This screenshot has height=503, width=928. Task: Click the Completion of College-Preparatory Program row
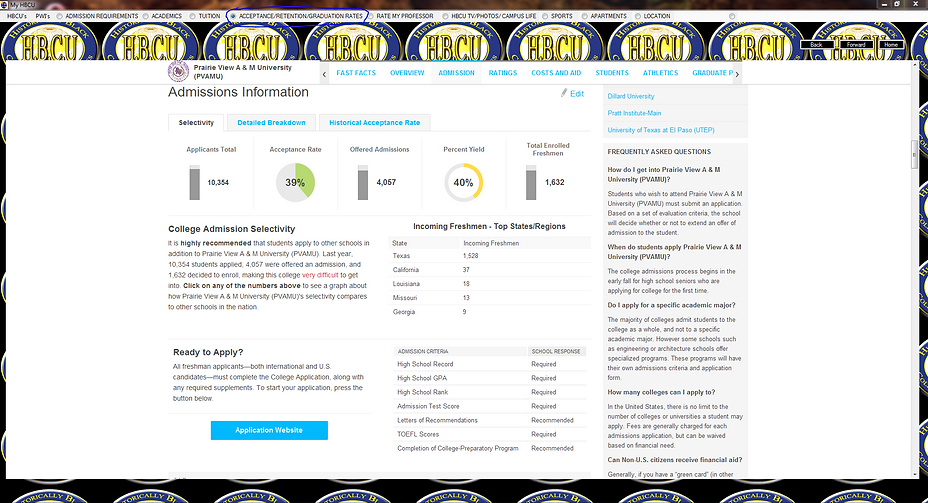tap(490, 449)
